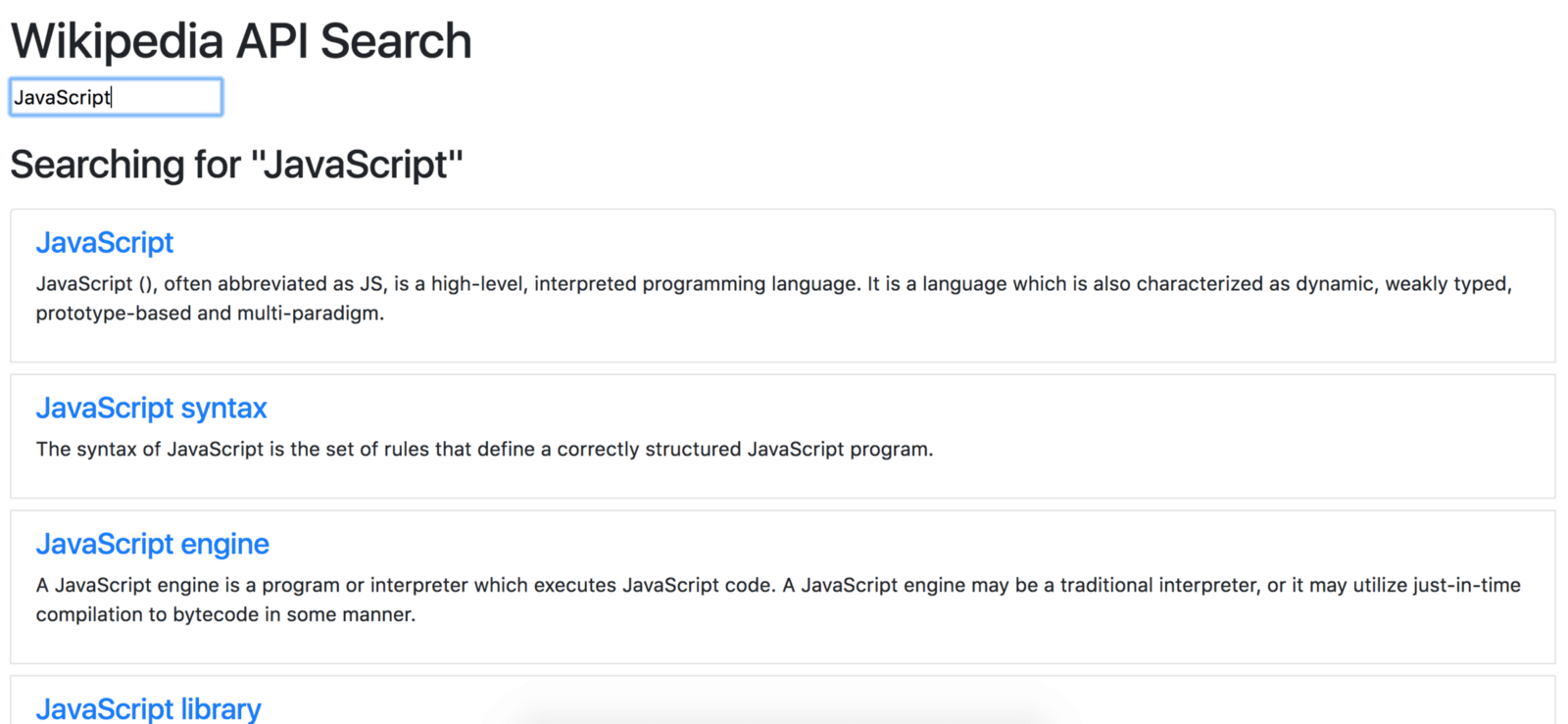Click the phrase "often abbreviated as JS"

[x=273, y=284]
